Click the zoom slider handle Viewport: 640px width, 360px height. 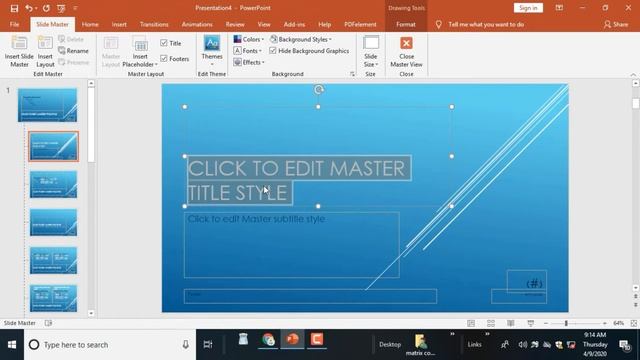coord(566,323)
